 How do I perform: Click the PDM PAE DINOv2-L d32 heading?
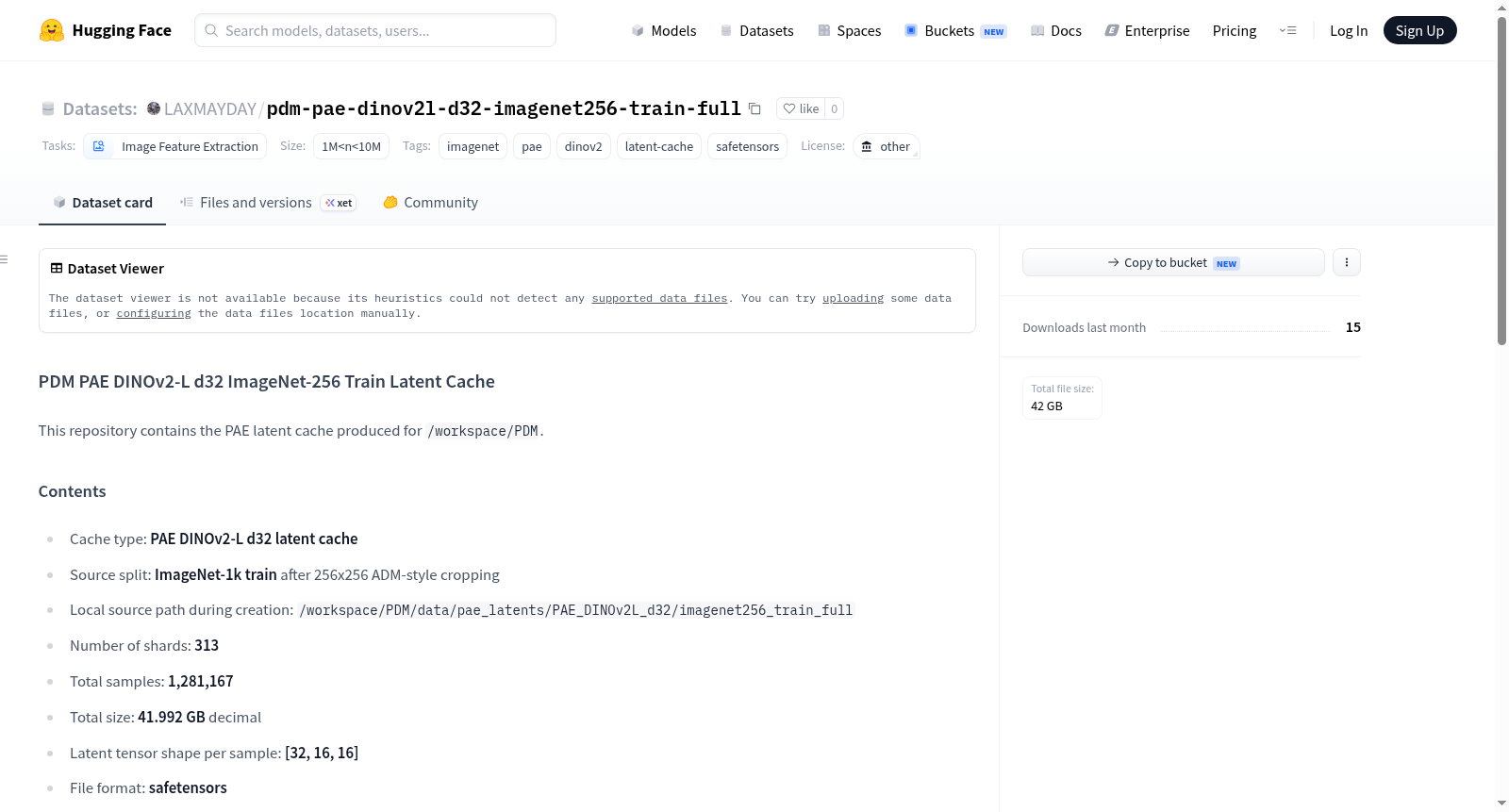pos(266,381)
